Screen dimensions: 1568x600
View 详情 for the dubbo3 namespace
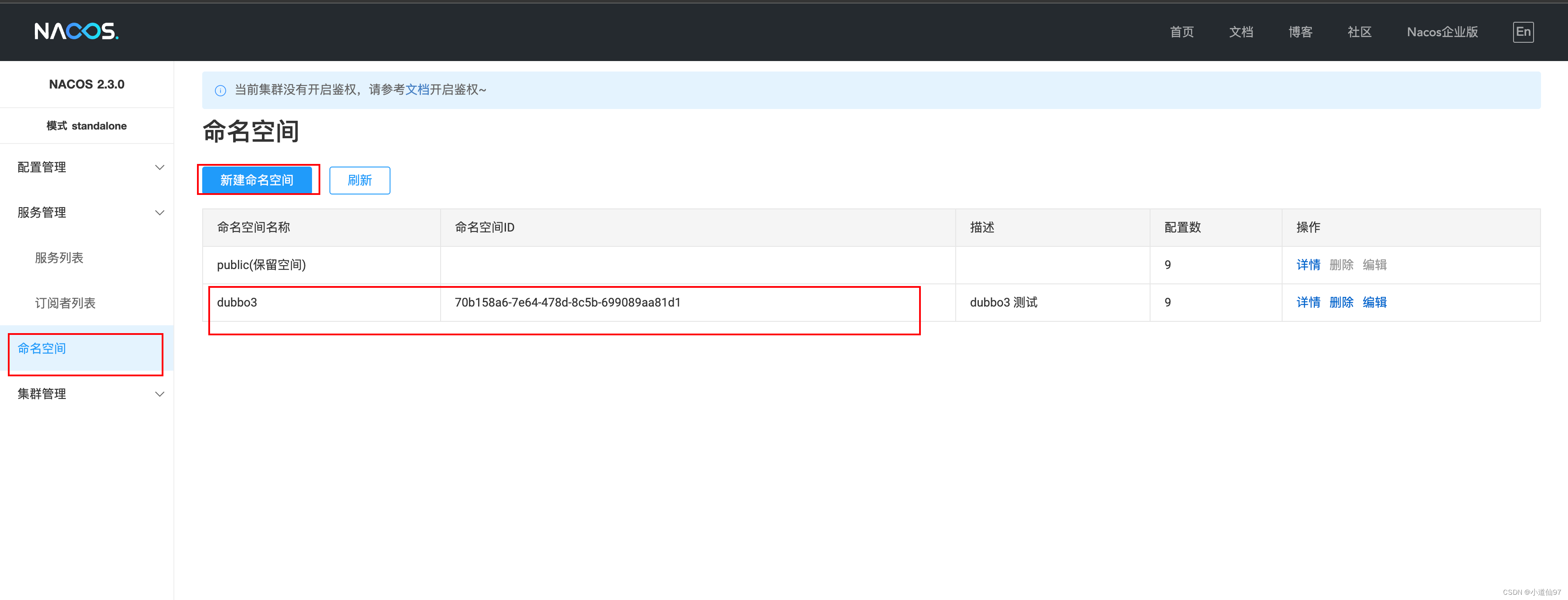[x=1308, y=302]
